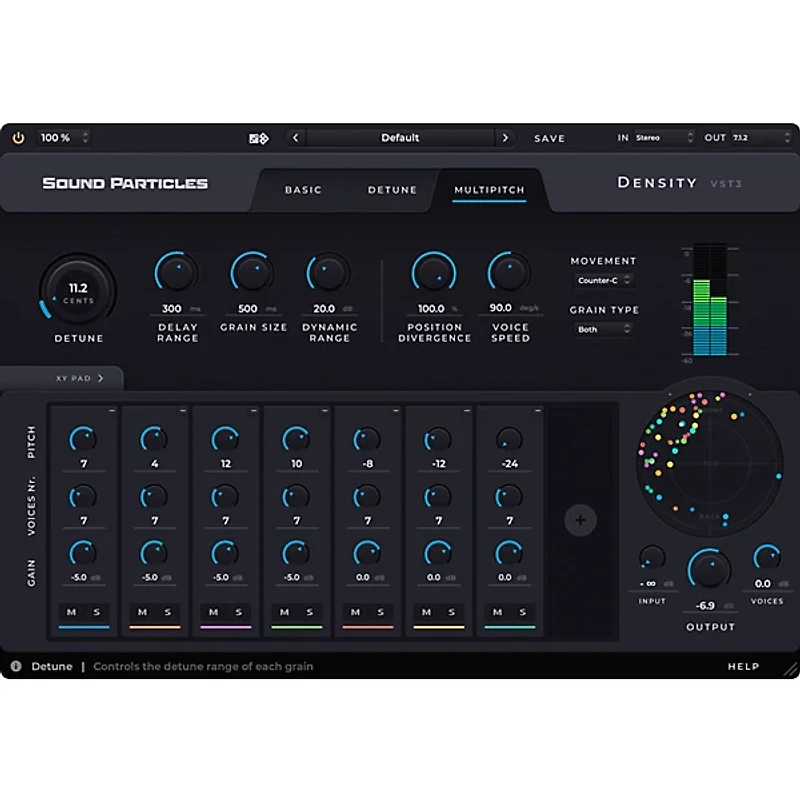The width and height of the screenshot is (800, 801).
Task: Click the SAVE button
Action: (x=549, y=138)
